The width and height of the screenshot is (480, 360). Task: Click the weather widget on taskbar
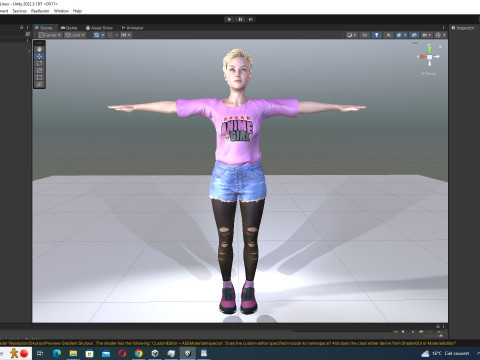click(x=446, y=353)
